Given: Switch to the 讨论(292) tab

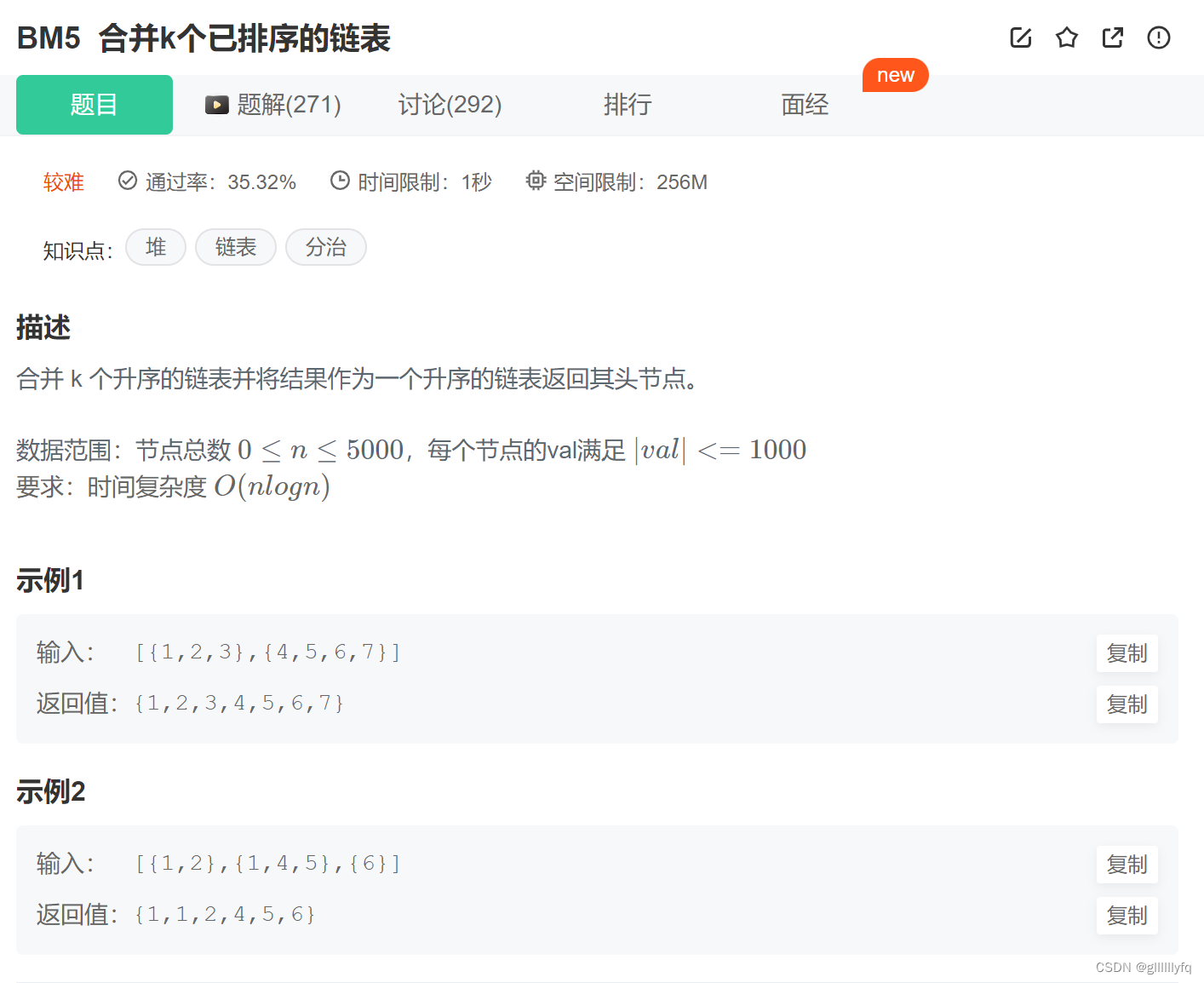Looking at the screenshot, I should pyautogui.click(x=450, y=105).
